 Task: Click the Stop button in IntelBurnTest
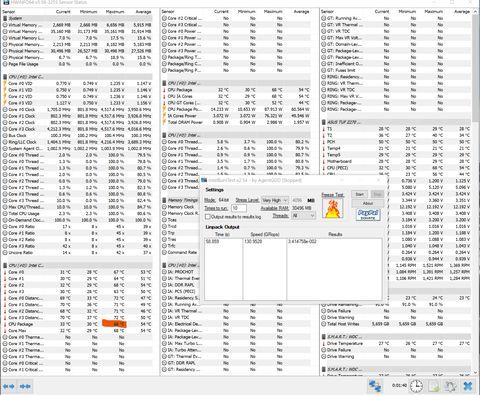click(377, 194)
